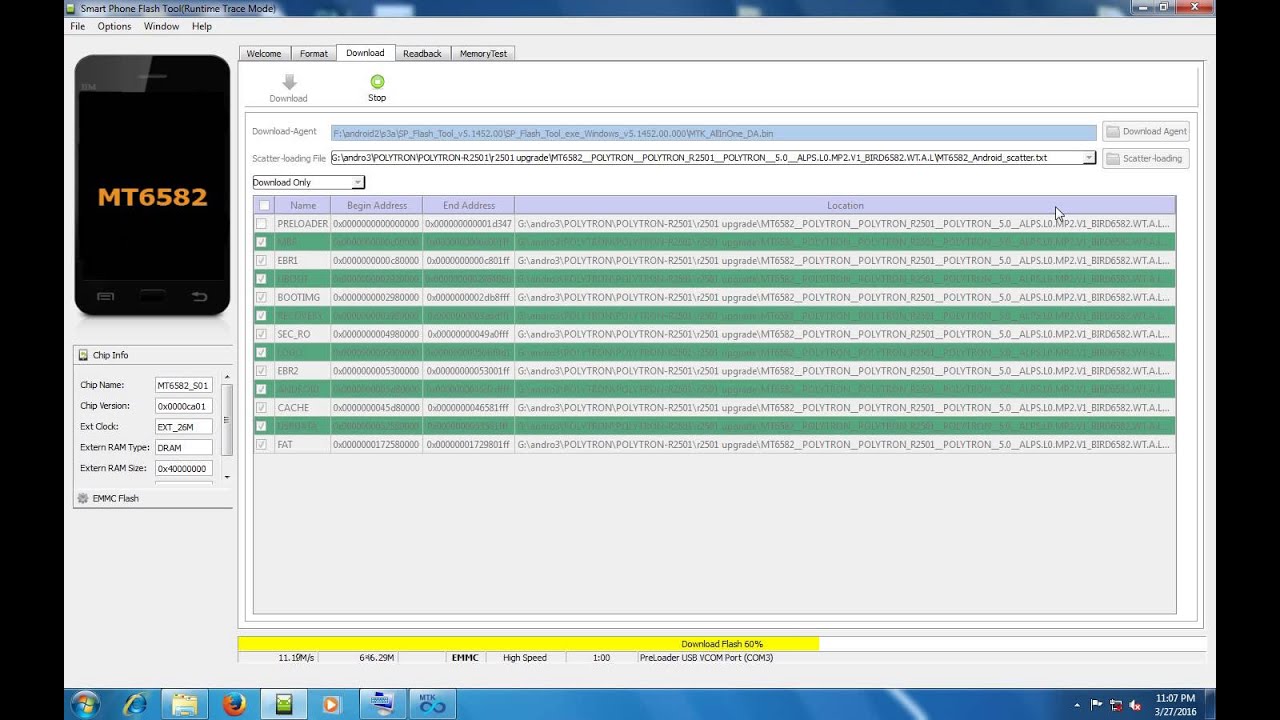
Task: Click the Scatter-loading browse button
Action: coord(1147,158)
